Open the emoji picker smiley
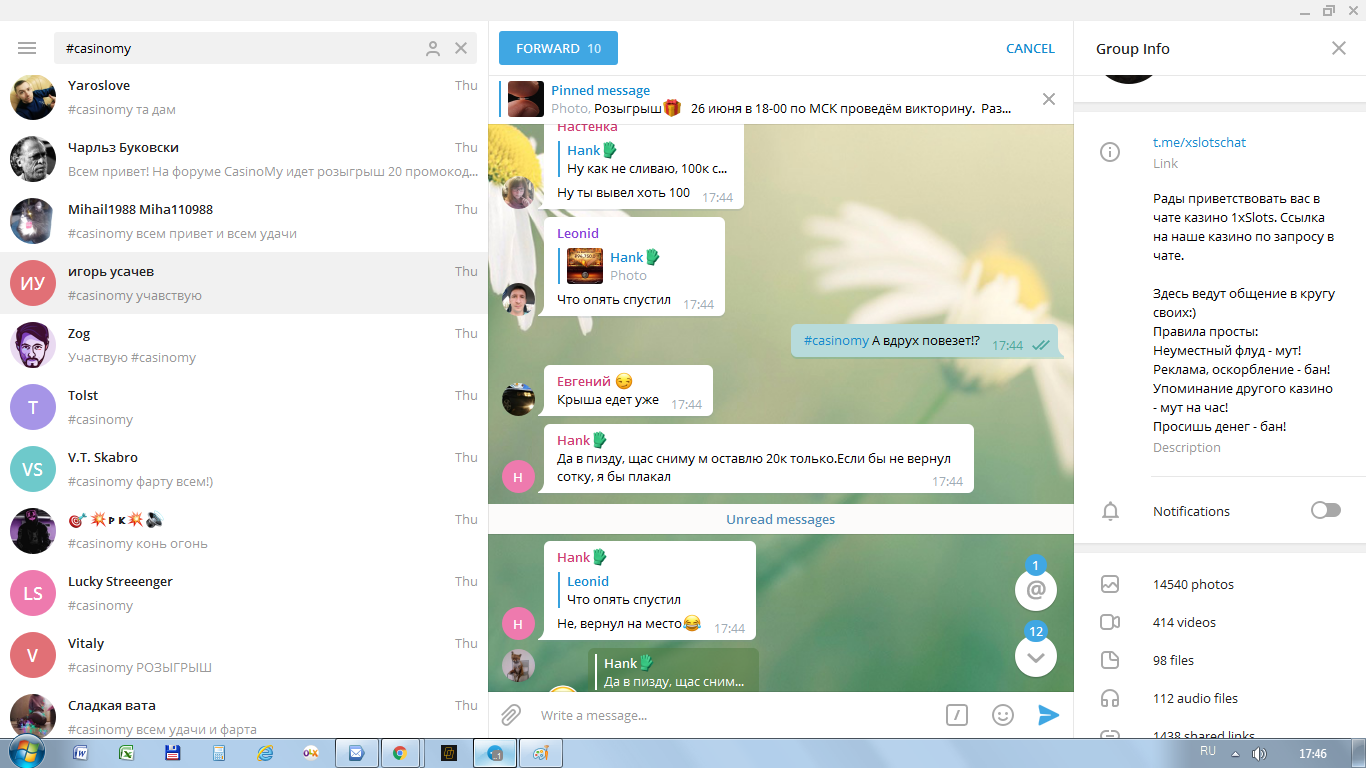 (x=1002, y=715)
